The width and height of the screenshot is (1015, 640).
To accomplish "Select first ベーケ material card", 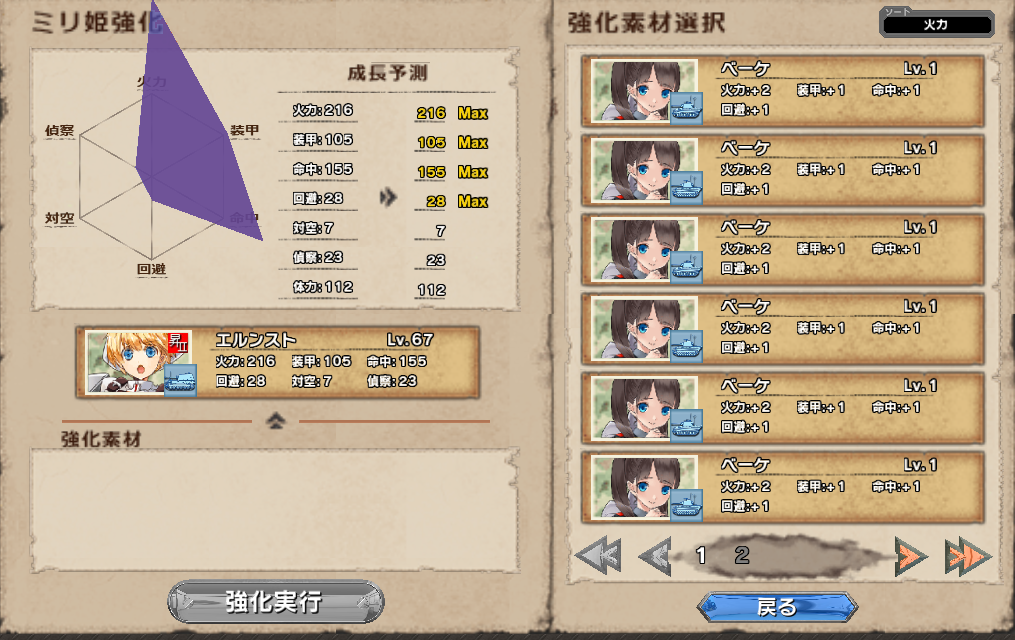I will pos(783,91).
